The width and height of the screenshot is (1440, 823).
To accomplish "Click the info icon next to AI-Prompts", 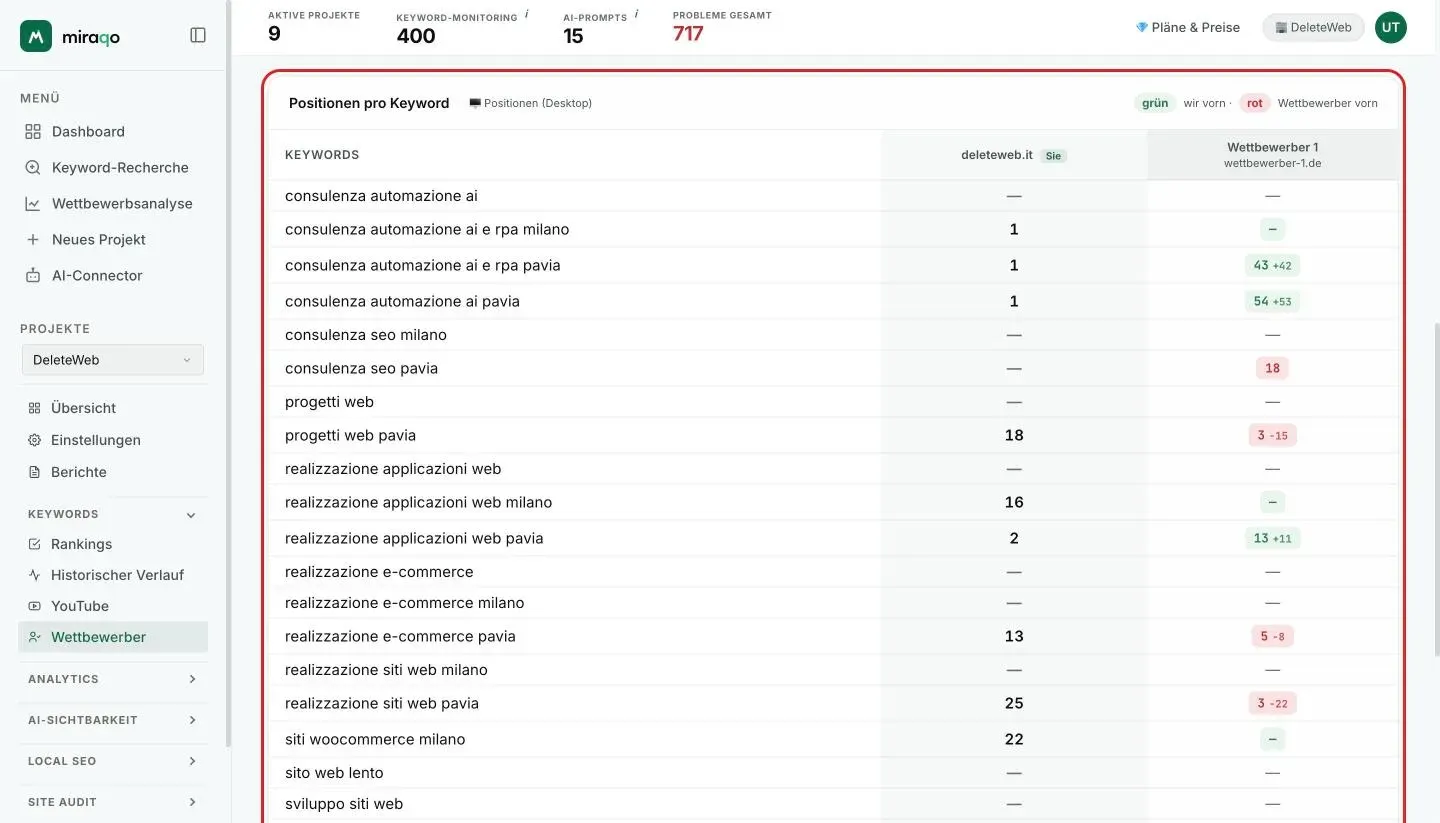I will tap(637, 15).
